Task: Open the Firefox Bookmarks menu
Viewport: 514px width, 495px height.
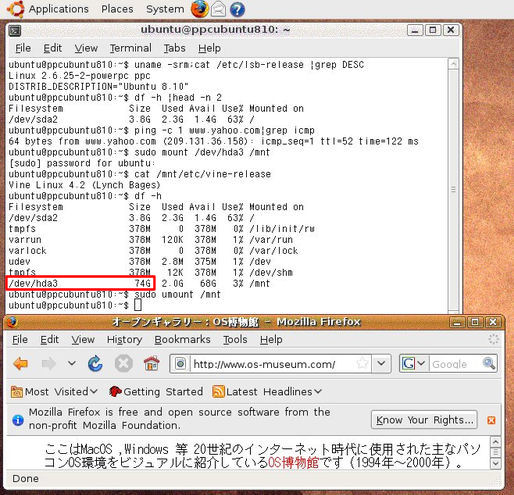Action: coord(182,340)
